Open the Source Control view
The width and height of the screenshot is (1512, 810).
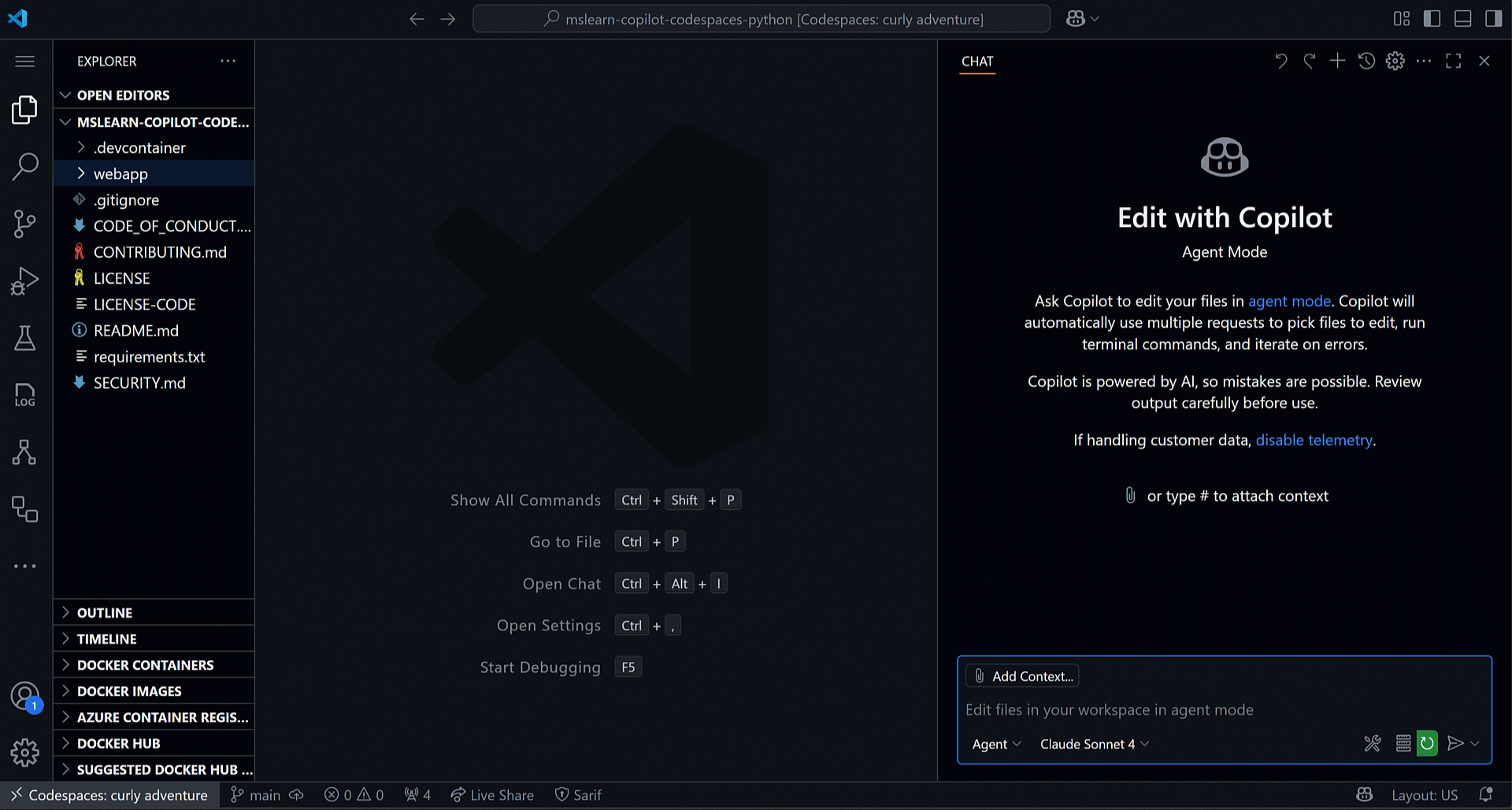point(24,224)
